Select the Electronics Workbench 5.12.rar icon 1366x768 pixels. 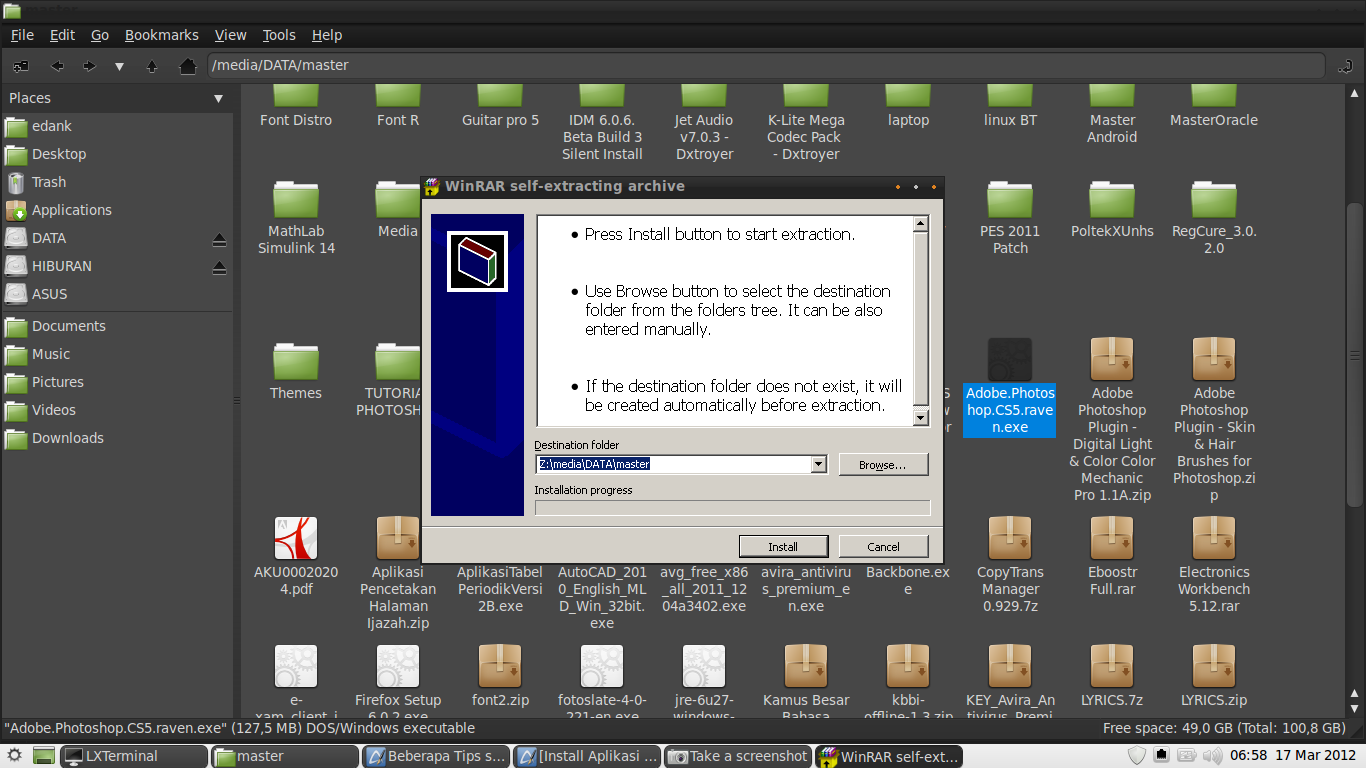1214,538
